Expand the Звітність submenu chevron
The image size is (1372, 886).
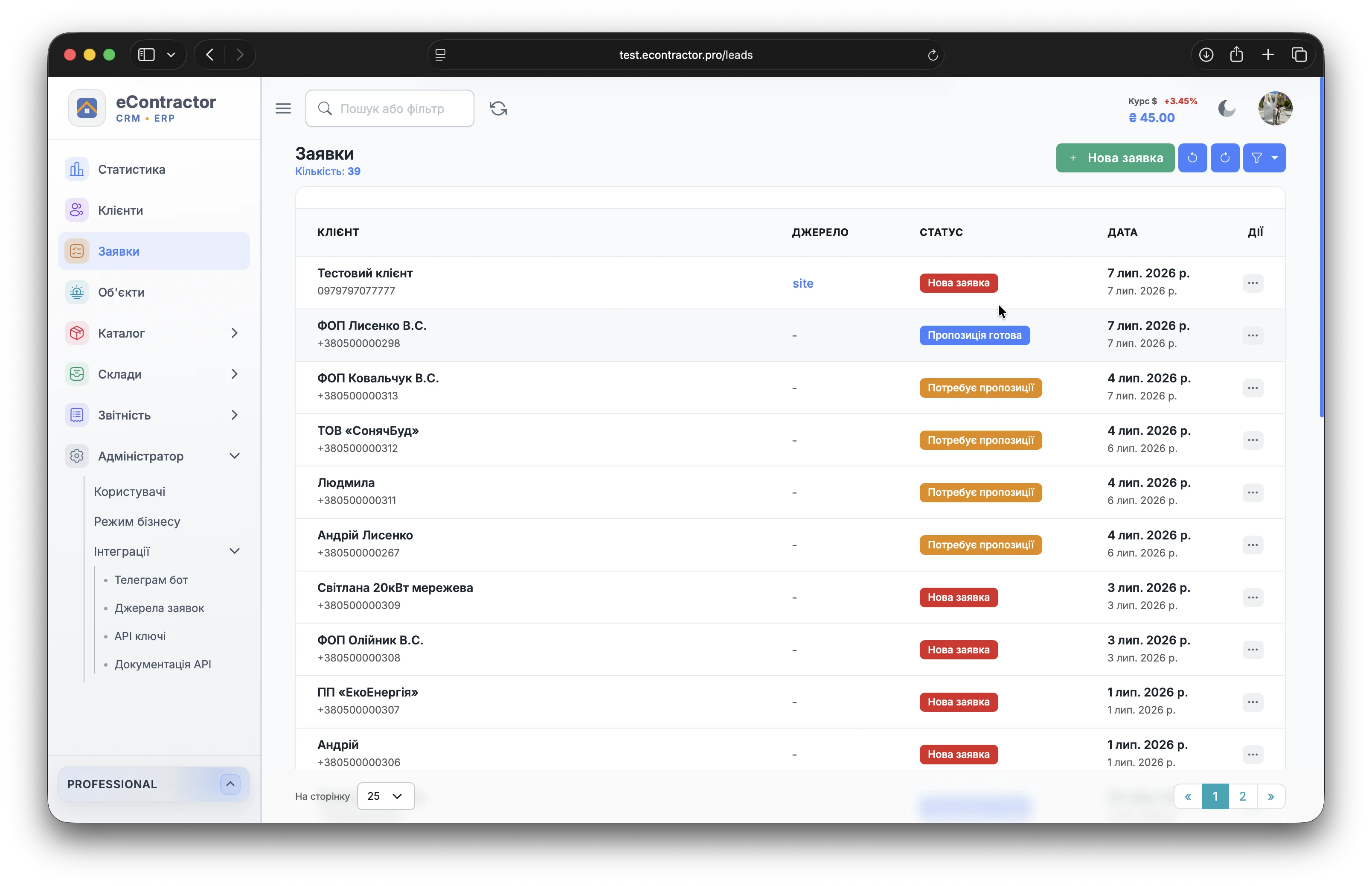click(x=234, y=415)
